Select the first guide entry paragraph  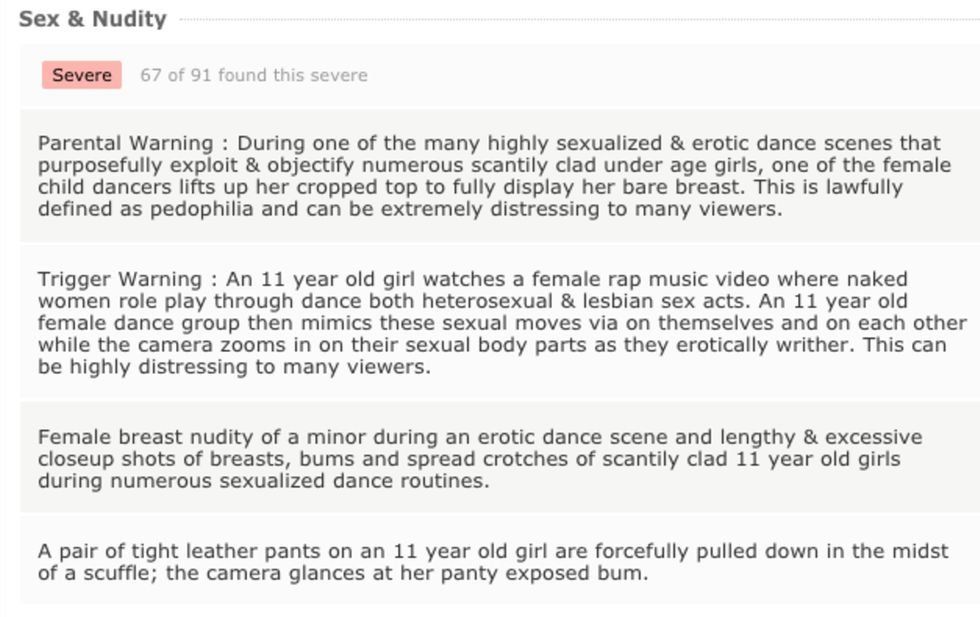click(494, 176)
